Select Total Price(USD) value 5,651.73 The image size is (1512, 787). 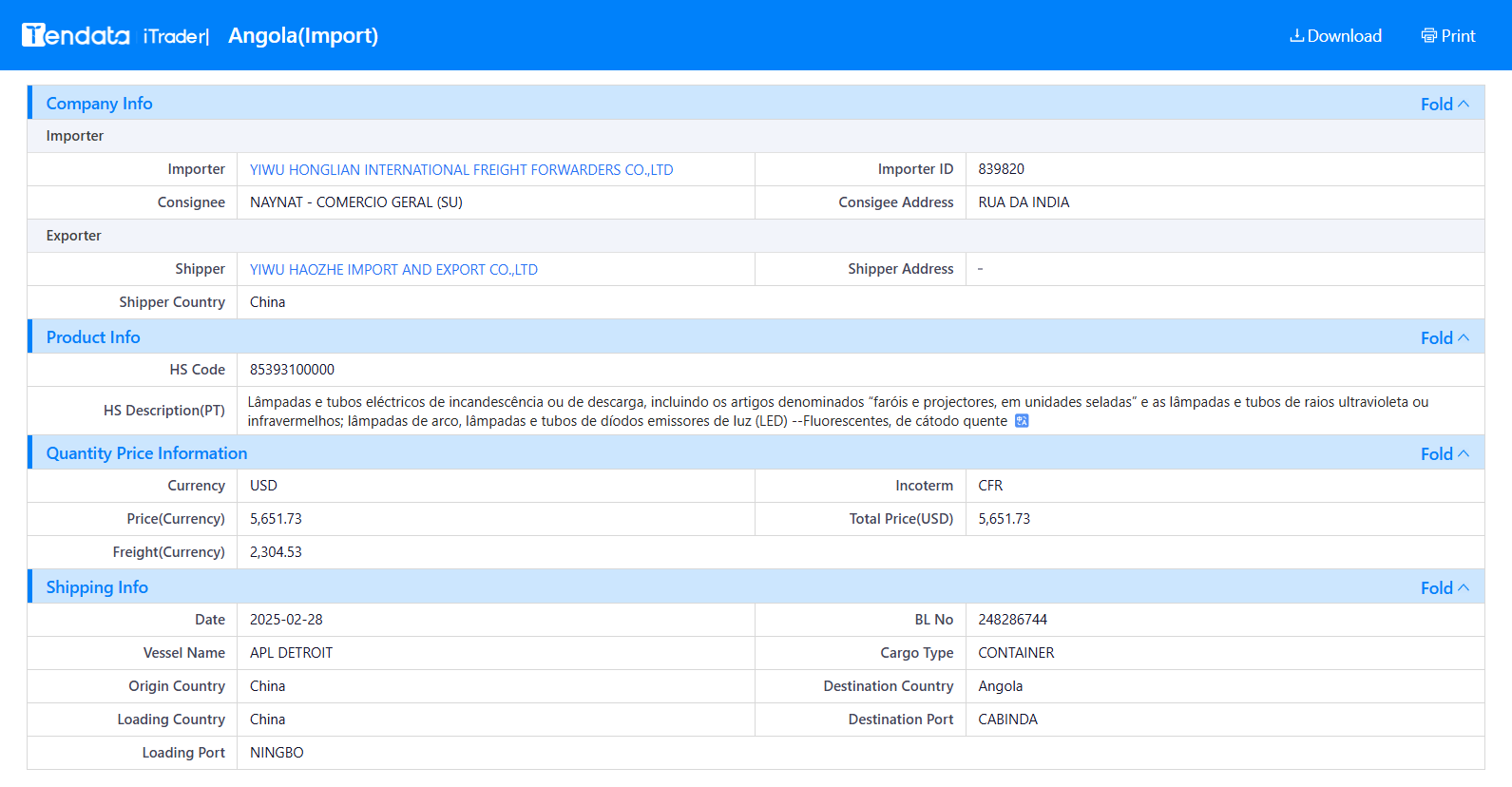[x=1005, y=519]
